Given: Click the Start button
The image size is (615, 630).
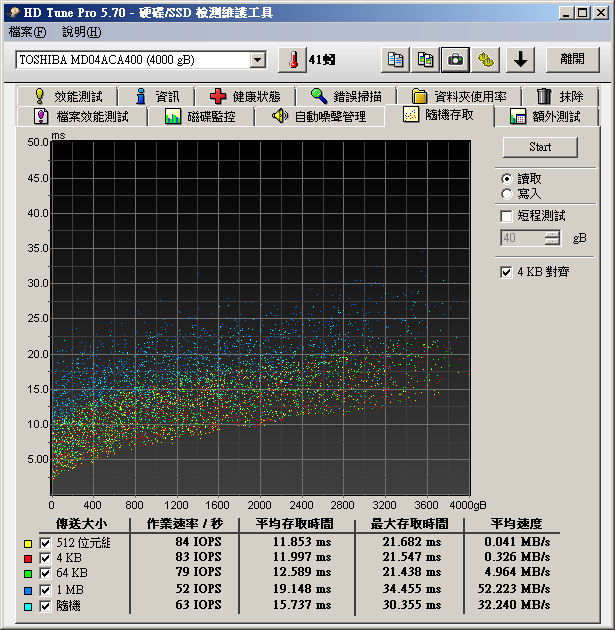Looking at the screenshot, I should [x=540, y=147].
